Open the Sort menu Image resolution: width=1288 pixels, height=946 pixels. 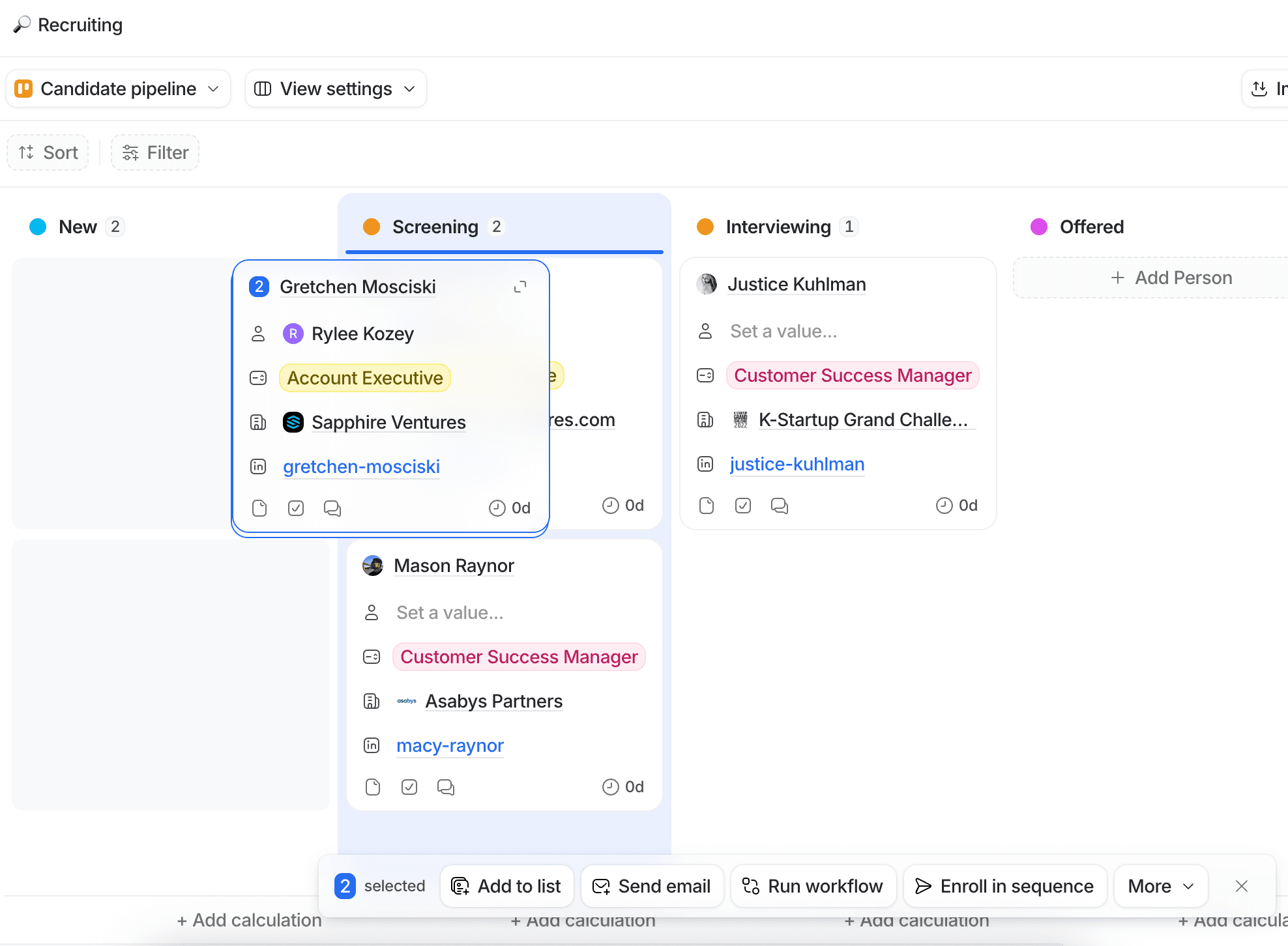point(47,152)
